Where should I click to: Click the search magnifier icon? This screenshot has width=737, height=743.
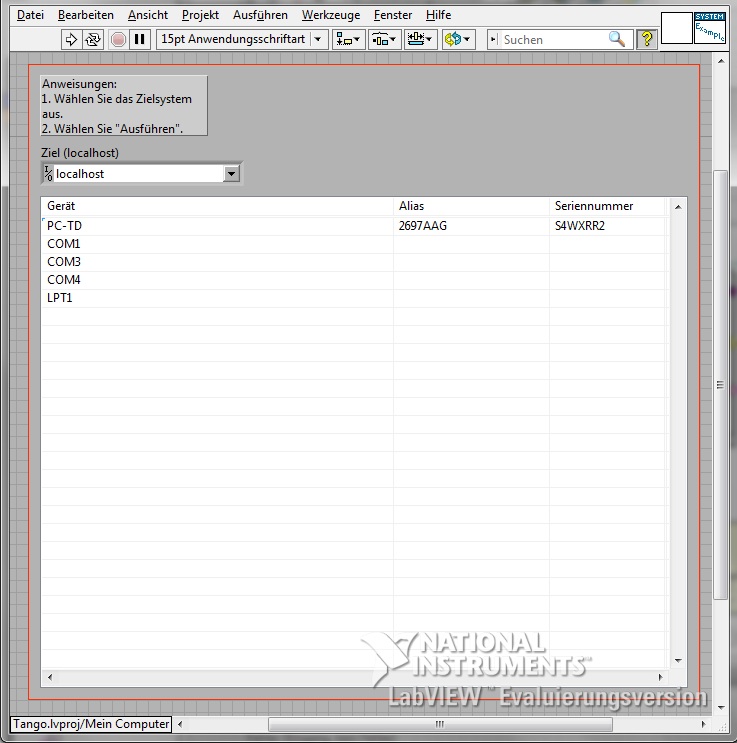tap(617, 39)
